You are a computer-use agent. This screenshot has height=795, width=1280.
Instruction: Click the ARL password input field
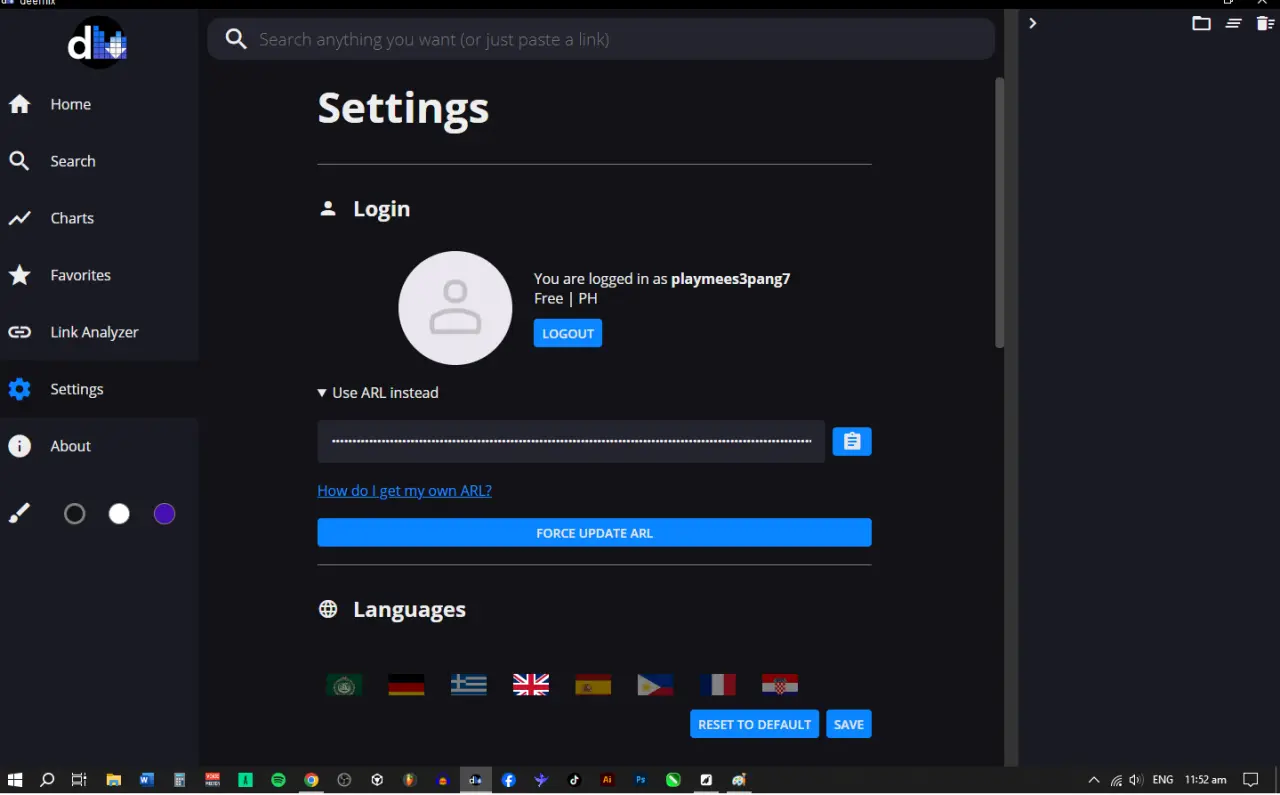(x=571, y=441)
